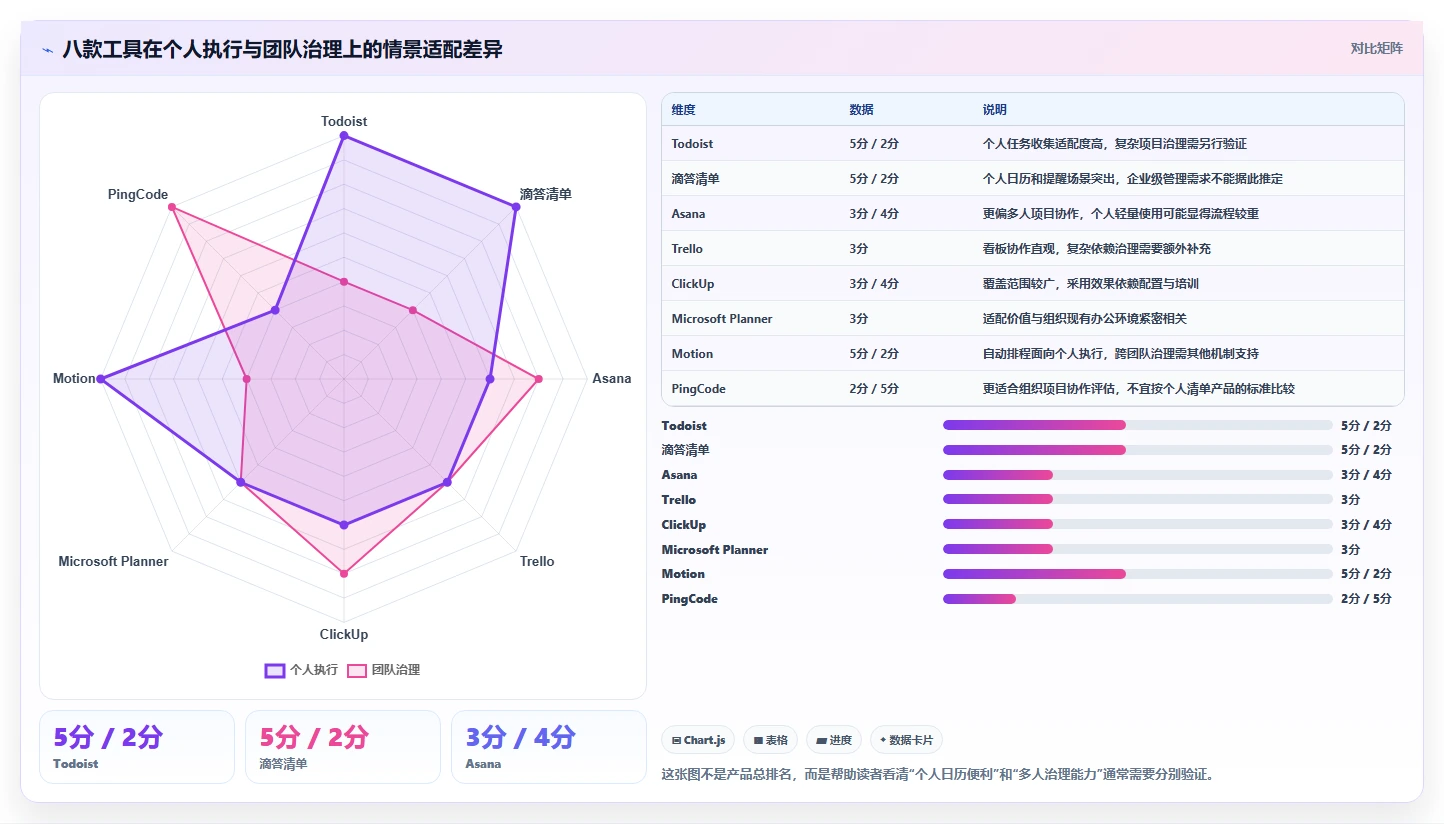The height and width of the screenshot is (824, 1444).
Task: Click the 对比矩阵 badge
Action: pyautogui.click(x=1376, y=48)
